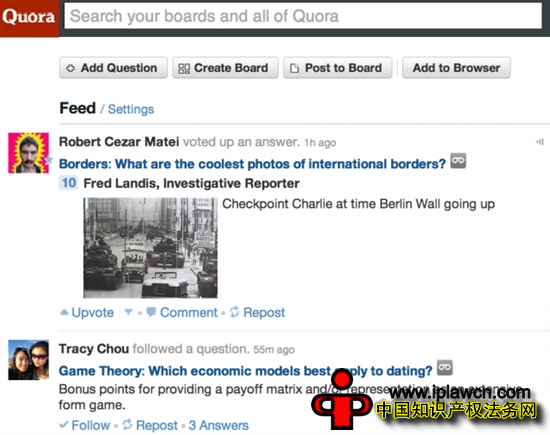Viewport: 550px width, 435px height.
Task: Click the Quora logo
Action: pyautogui.click(x=29, y=18)
